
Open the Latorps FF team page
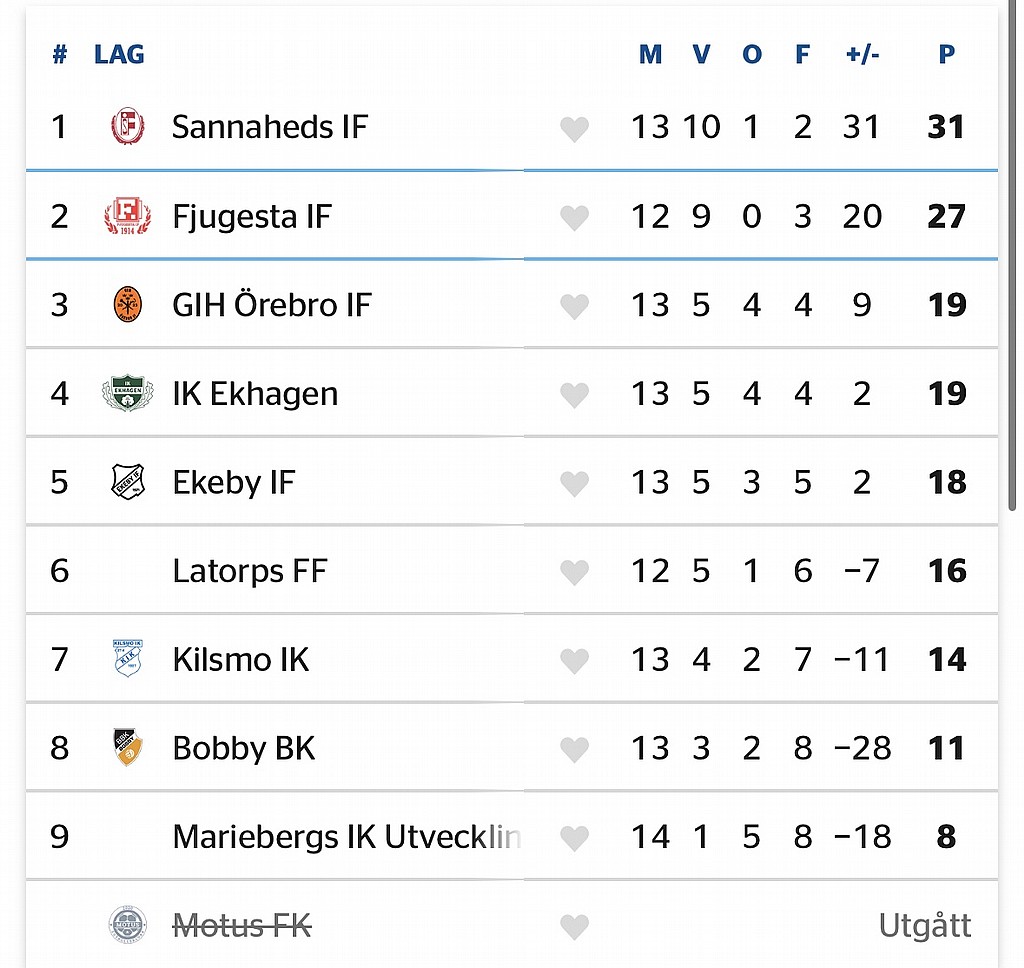[249, 571]
